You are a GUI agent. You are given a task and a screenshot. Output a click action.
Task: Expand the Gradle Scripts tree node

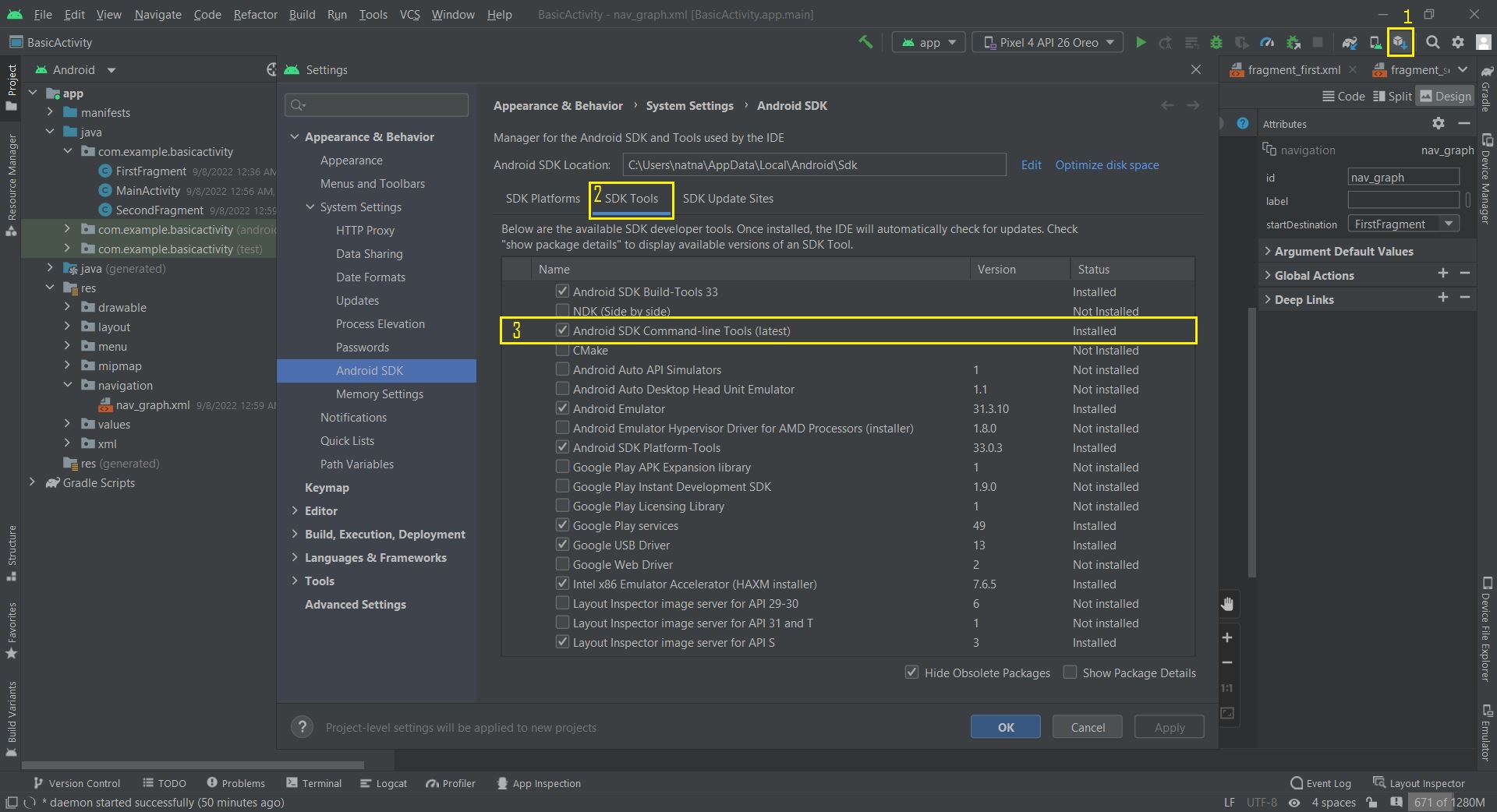coord(32,482)
